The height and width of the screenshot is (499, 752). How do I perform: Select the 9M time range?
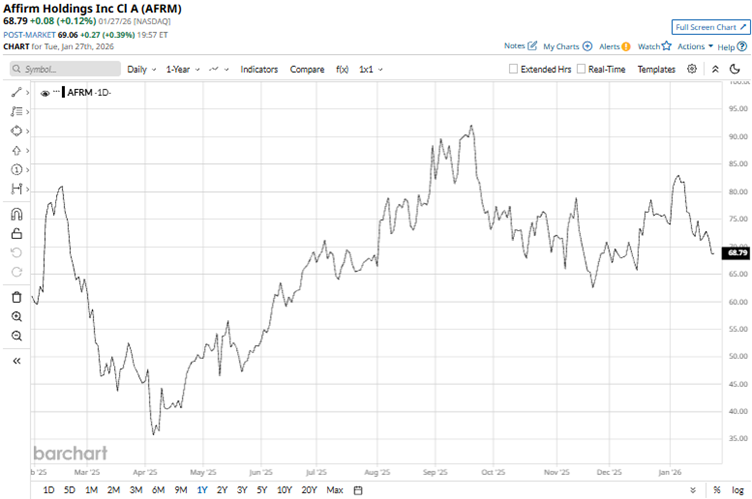point(180,490)
